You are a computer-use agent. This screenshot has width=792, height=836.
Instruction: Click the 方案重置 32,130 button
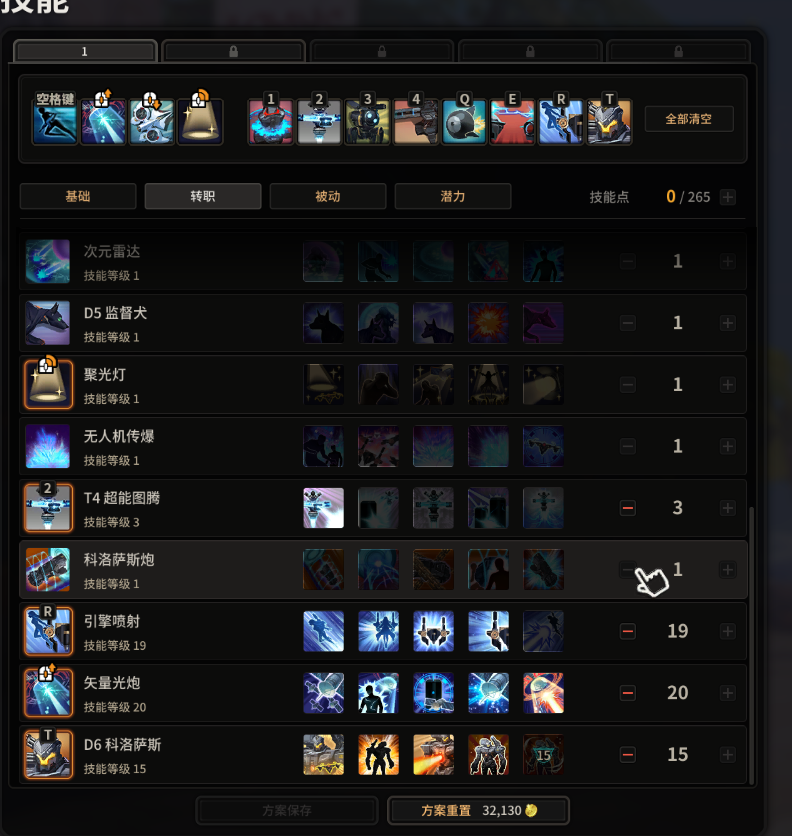(478, 810)
